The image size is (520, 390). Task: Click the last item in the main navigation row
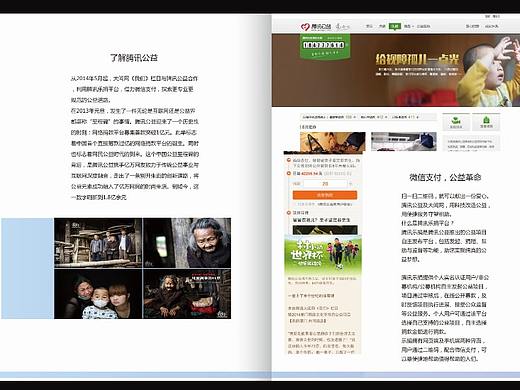423,26
